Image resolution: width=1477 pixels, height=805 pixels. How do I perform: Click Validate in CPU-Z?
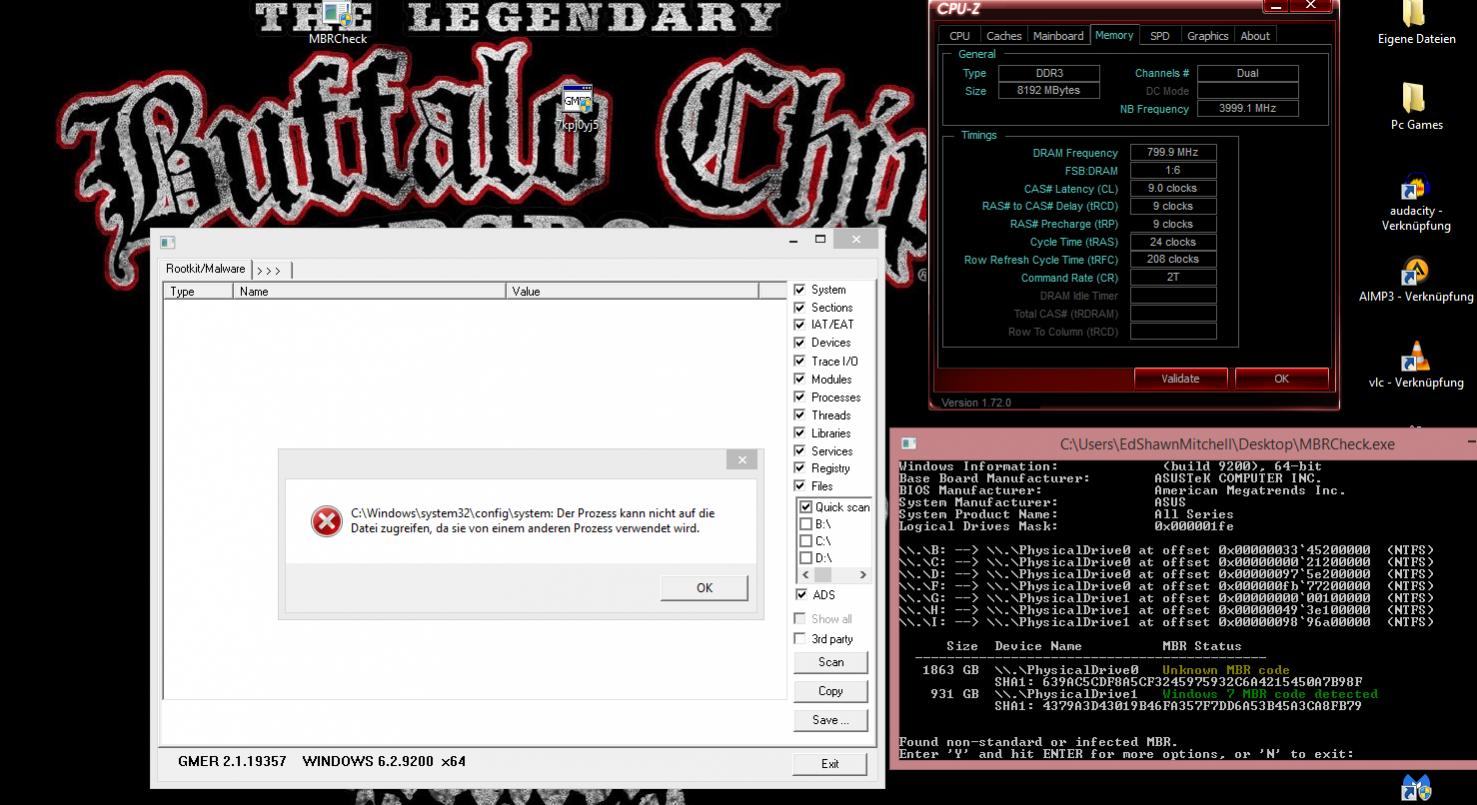(x=1180, y=379)
